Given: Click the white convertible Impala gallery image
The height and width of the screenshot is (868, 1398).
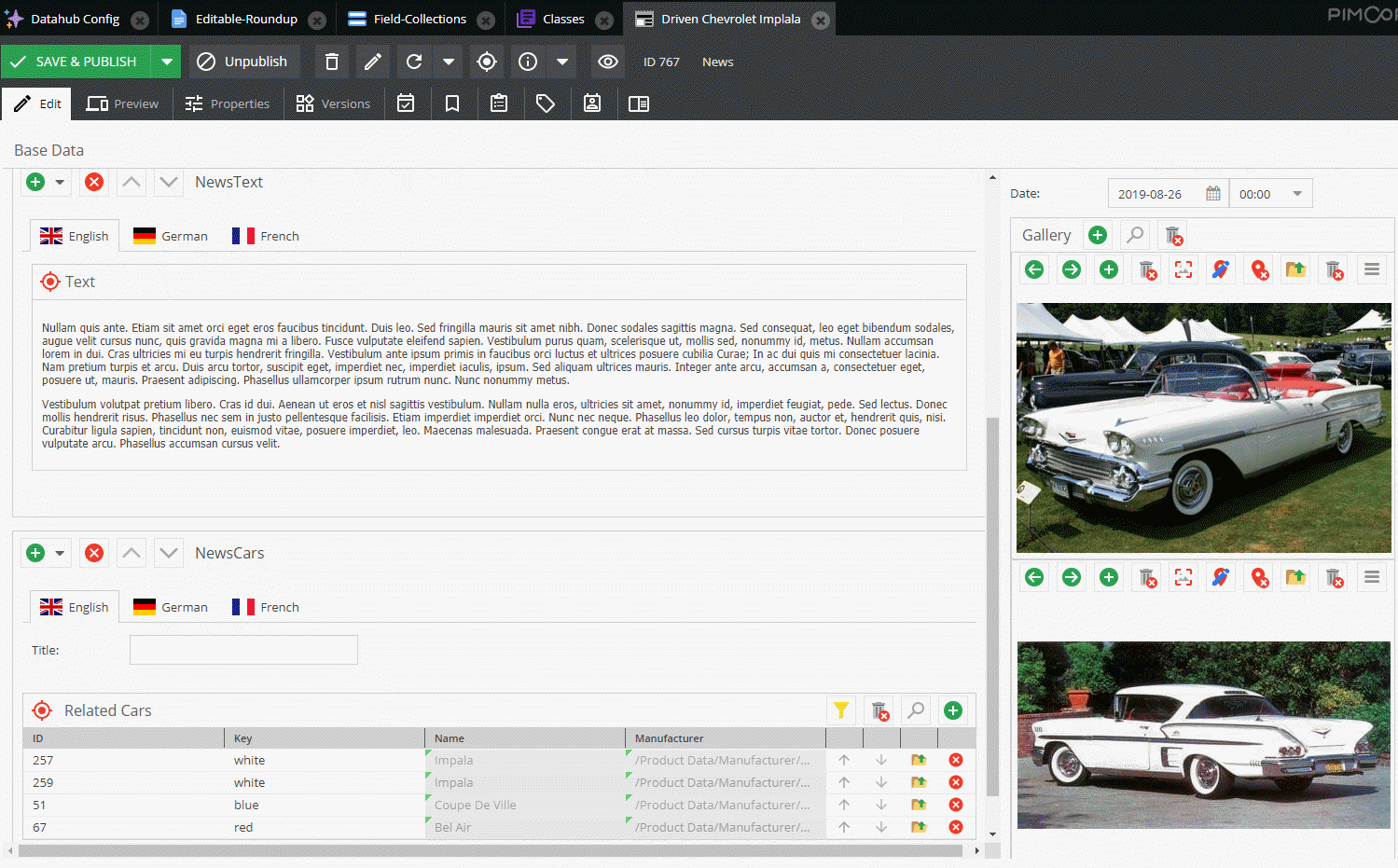Looking at the screenshot, I should pyautogui.click(x=1203, y=428).
